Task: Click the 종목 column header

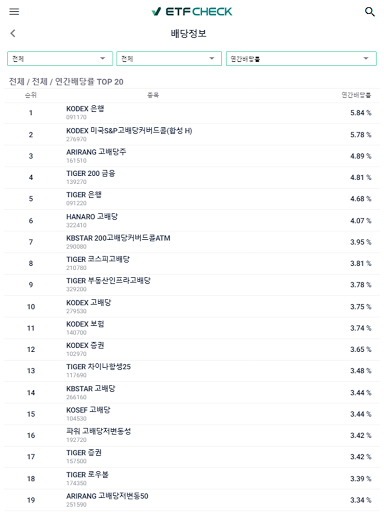Action: point(153,95)
